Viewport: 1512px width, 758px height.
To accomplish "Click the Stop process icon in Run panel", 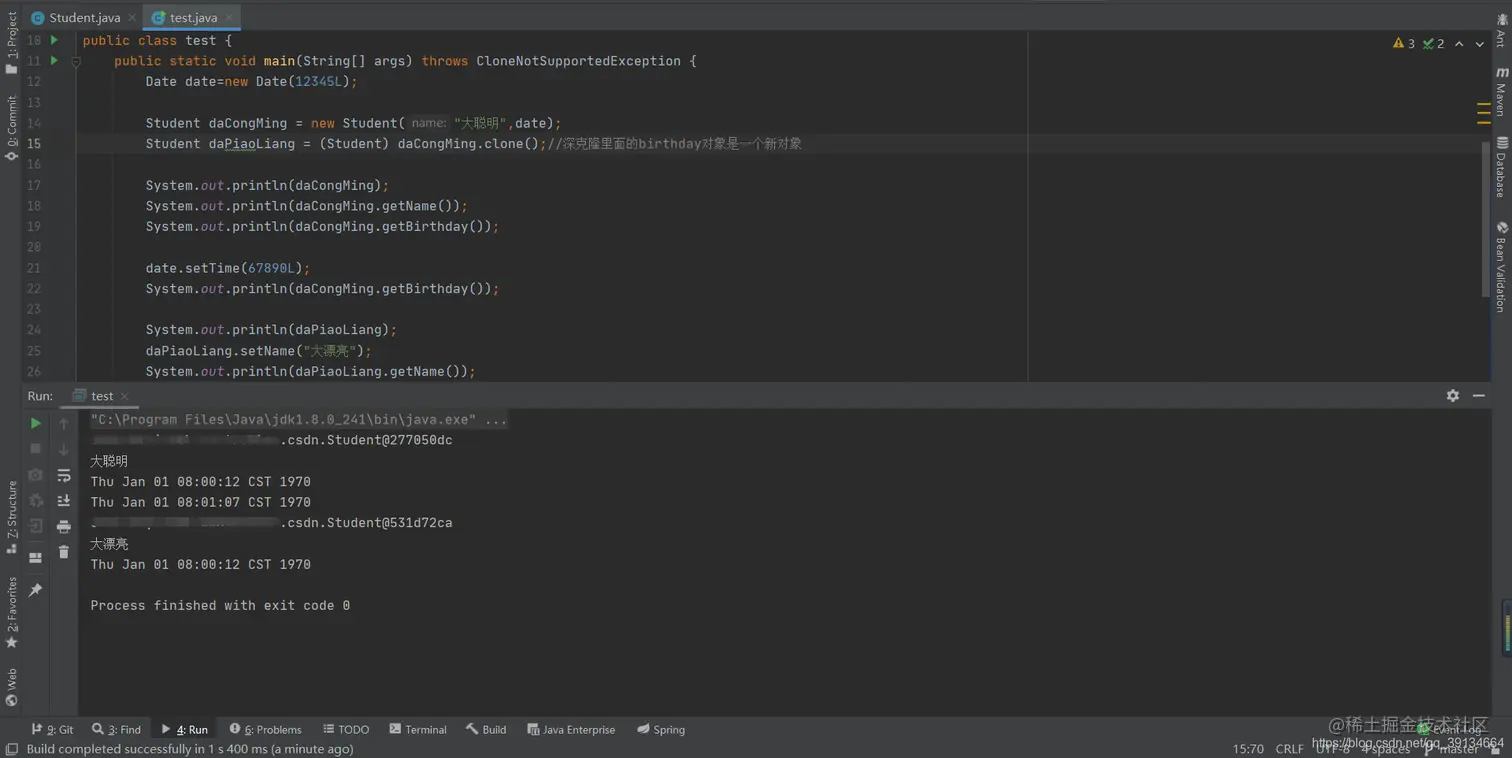I will point(36,449).
